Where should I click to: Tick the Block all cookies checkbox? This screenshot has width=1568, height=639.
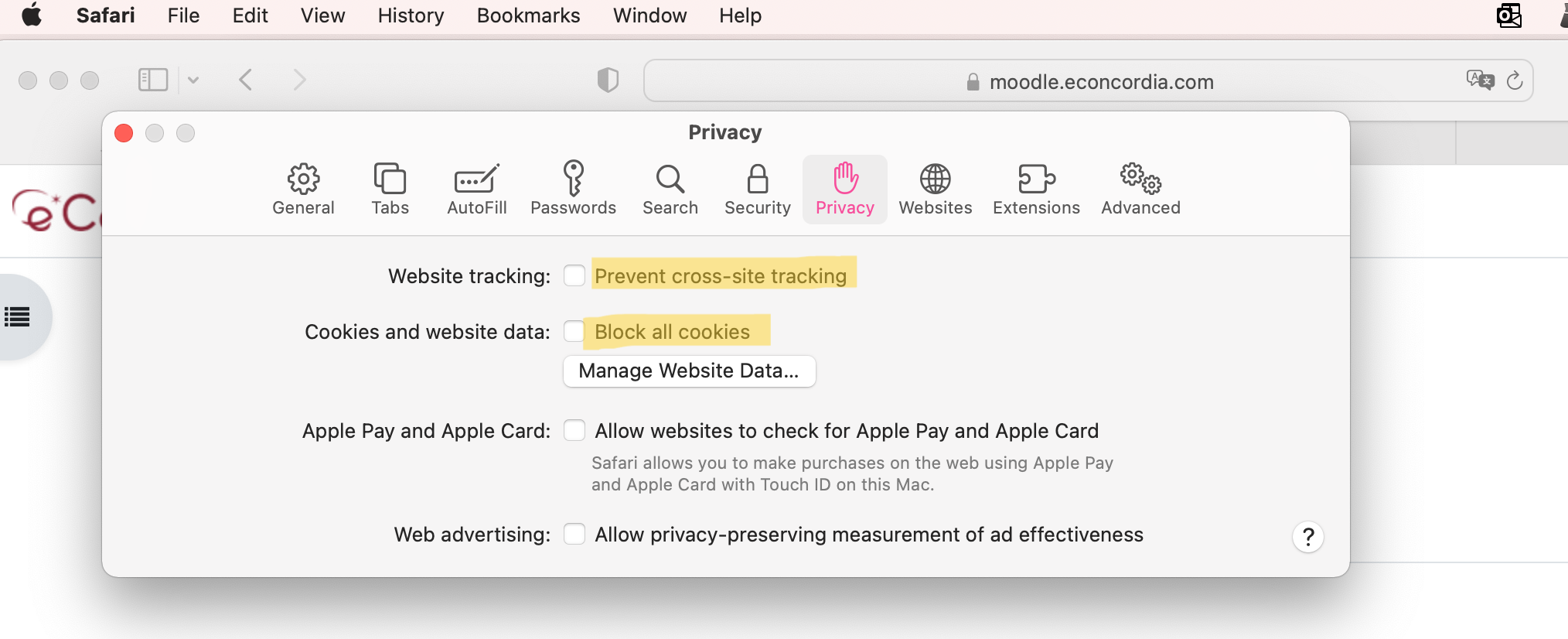(x=574, y=331)
